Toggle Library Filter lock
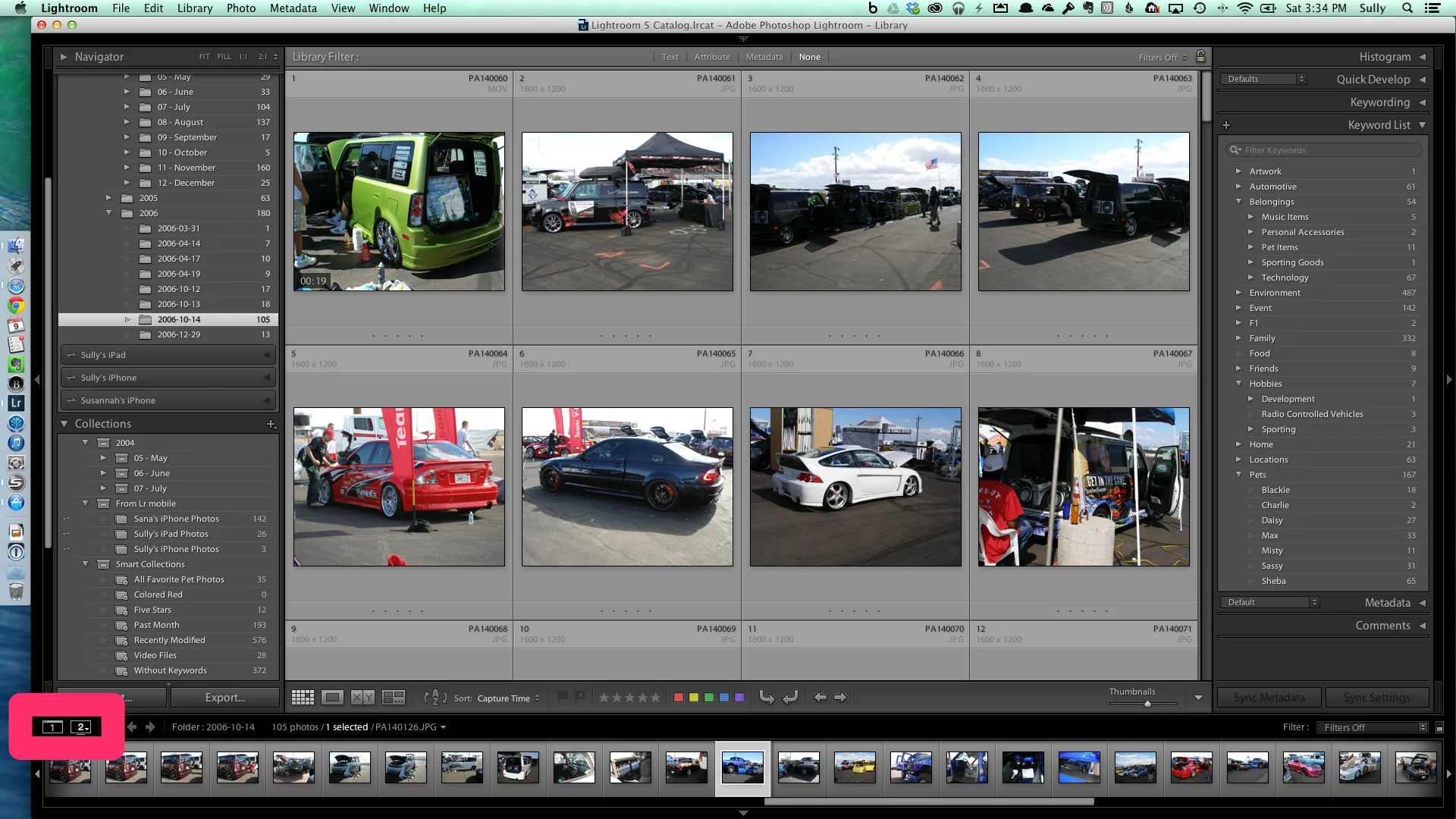Screen dimensions: 1456x819 1200,56
